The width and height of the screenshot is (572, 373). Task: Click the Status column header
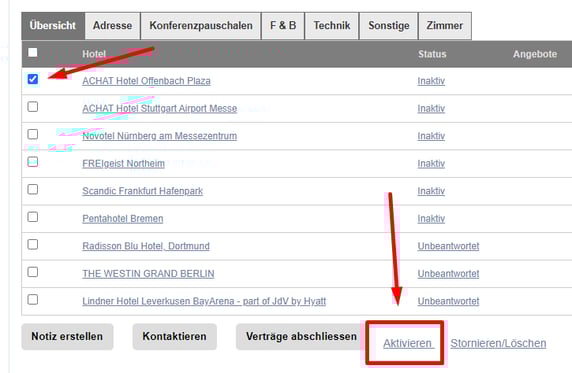(432, 54)
